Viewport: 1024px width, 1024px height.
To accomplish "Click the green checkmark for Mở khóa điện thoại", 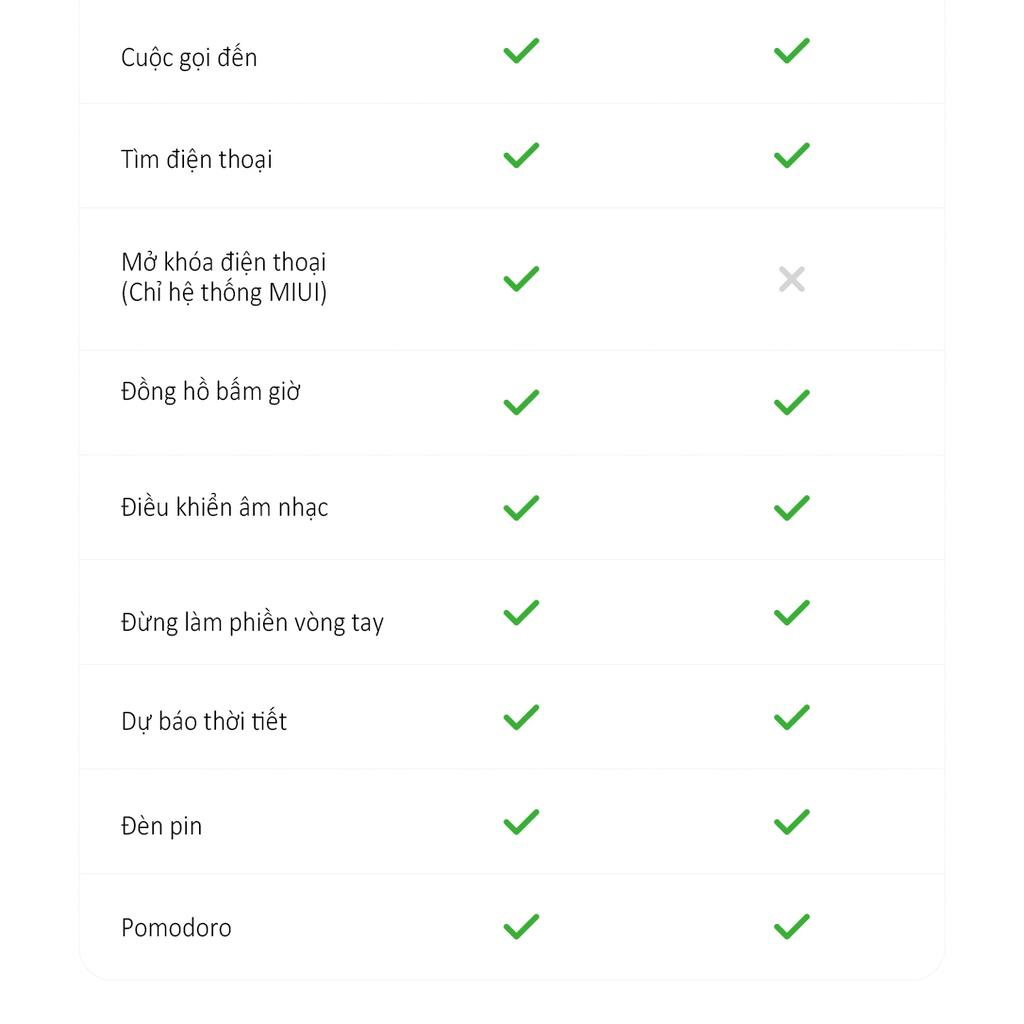I will tap(521, 279).
